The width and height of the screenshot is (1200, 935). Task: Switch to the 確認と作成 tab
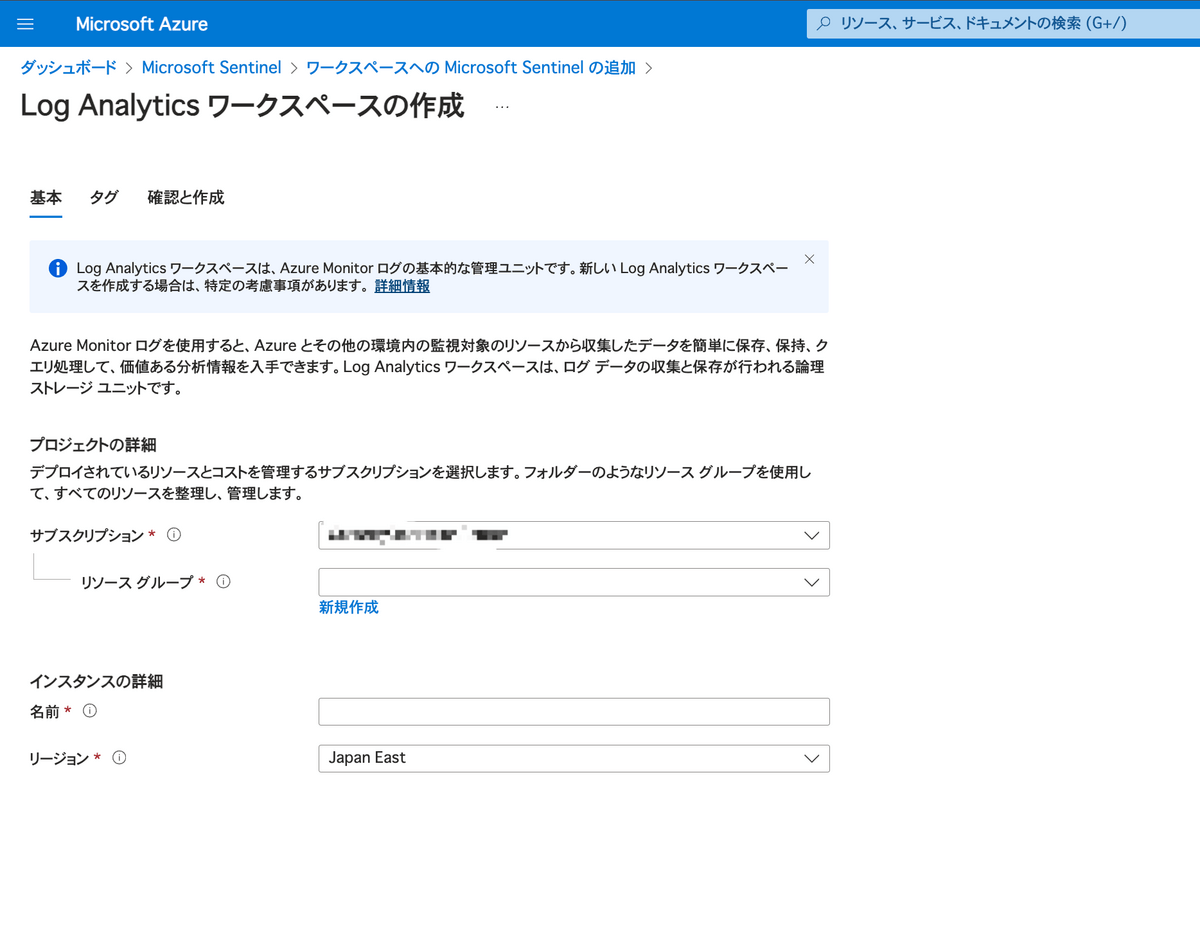pos(186,198)
